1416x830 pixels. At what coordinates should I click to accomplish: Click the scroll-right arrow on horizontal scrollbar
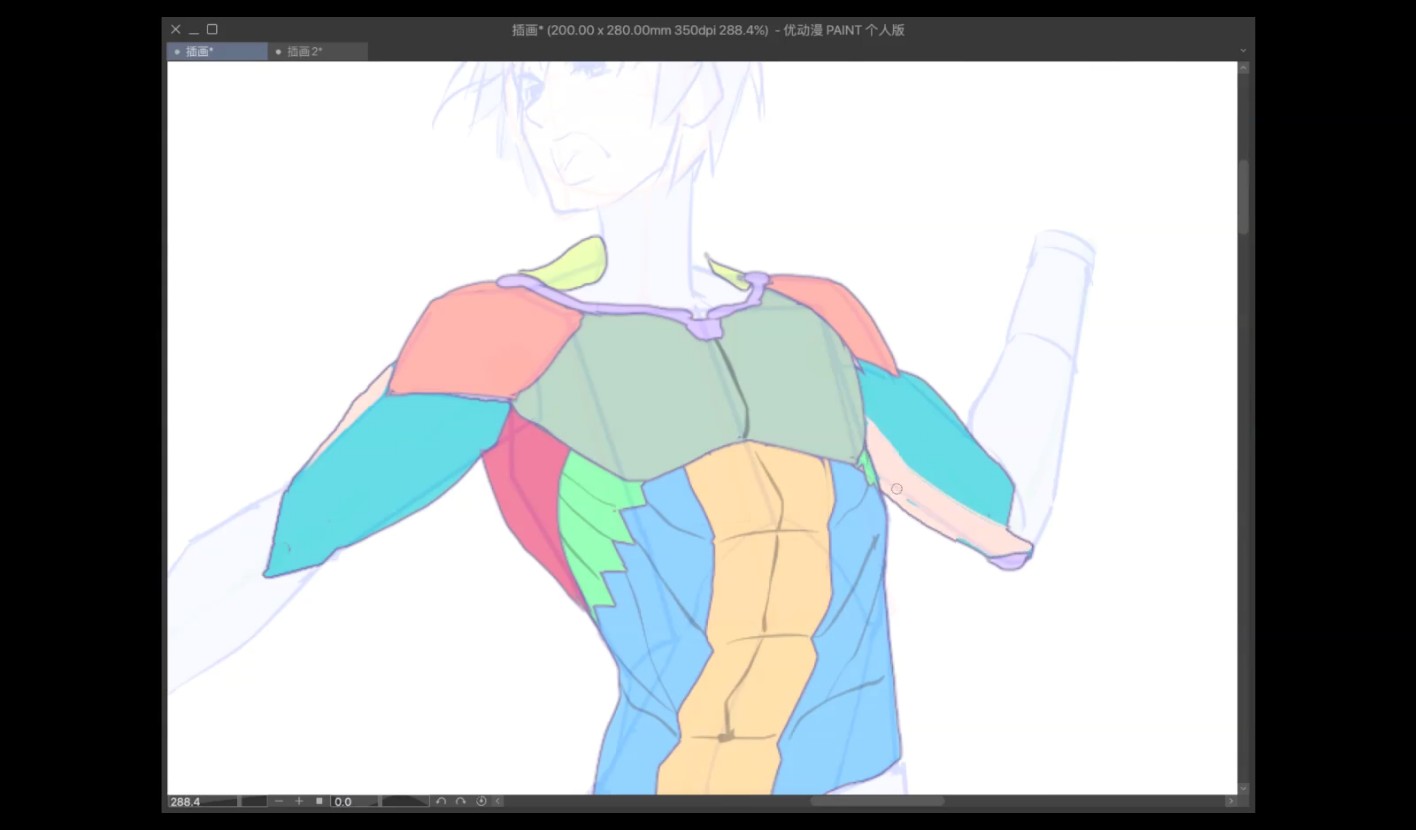coord(1230,801)
